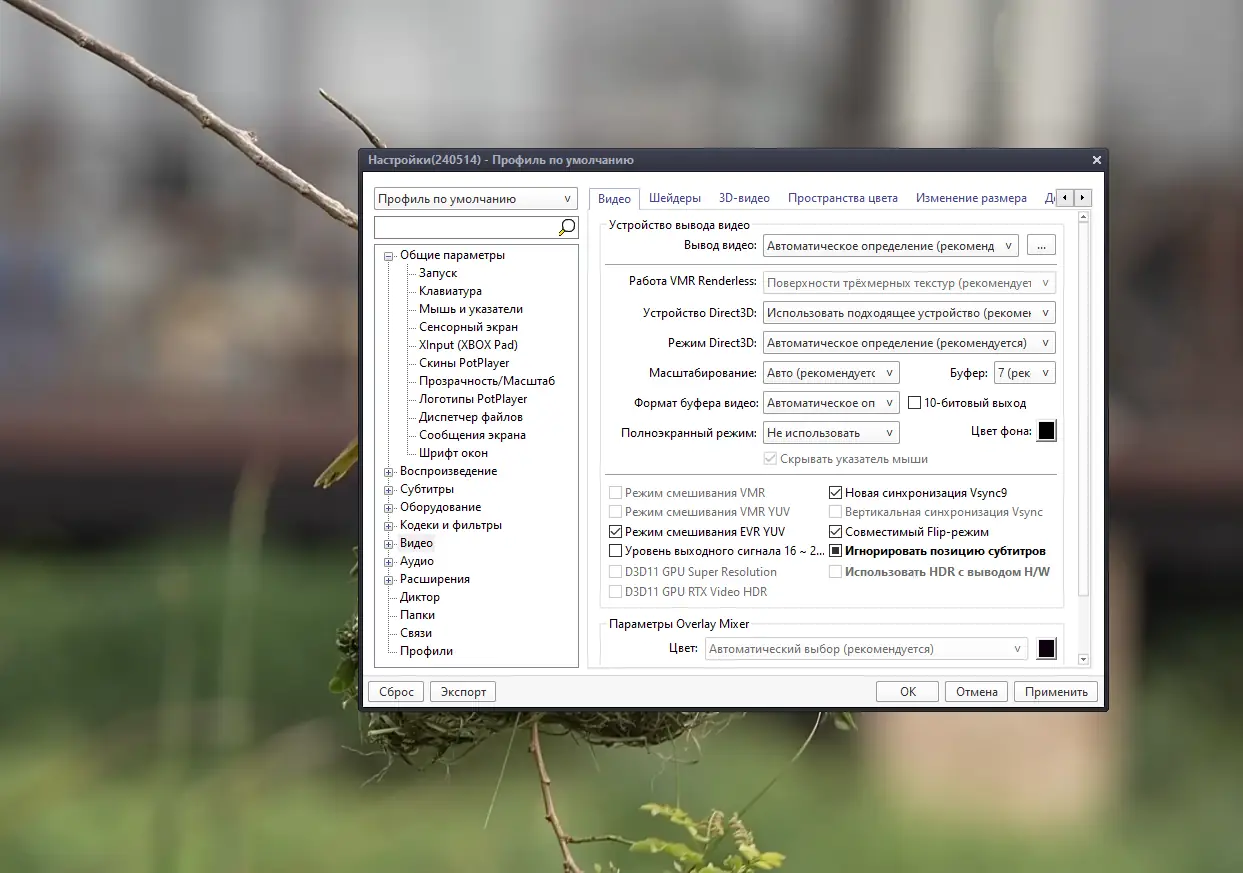The image size is (1243, 873).
Task: Open the Масштабирование dropdown
Action: coord(831,373)
